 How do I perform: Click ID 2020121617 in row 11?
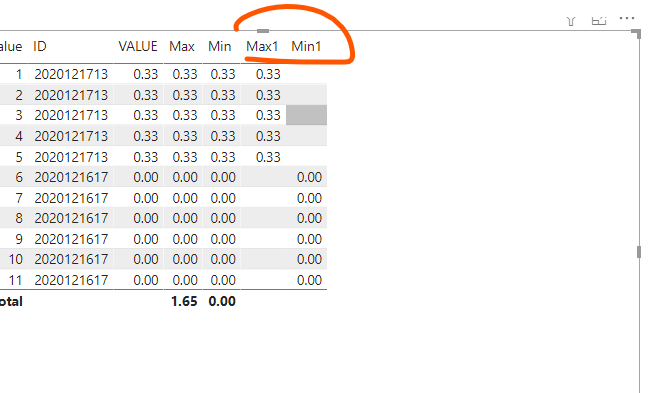click(x=71, y=280)
